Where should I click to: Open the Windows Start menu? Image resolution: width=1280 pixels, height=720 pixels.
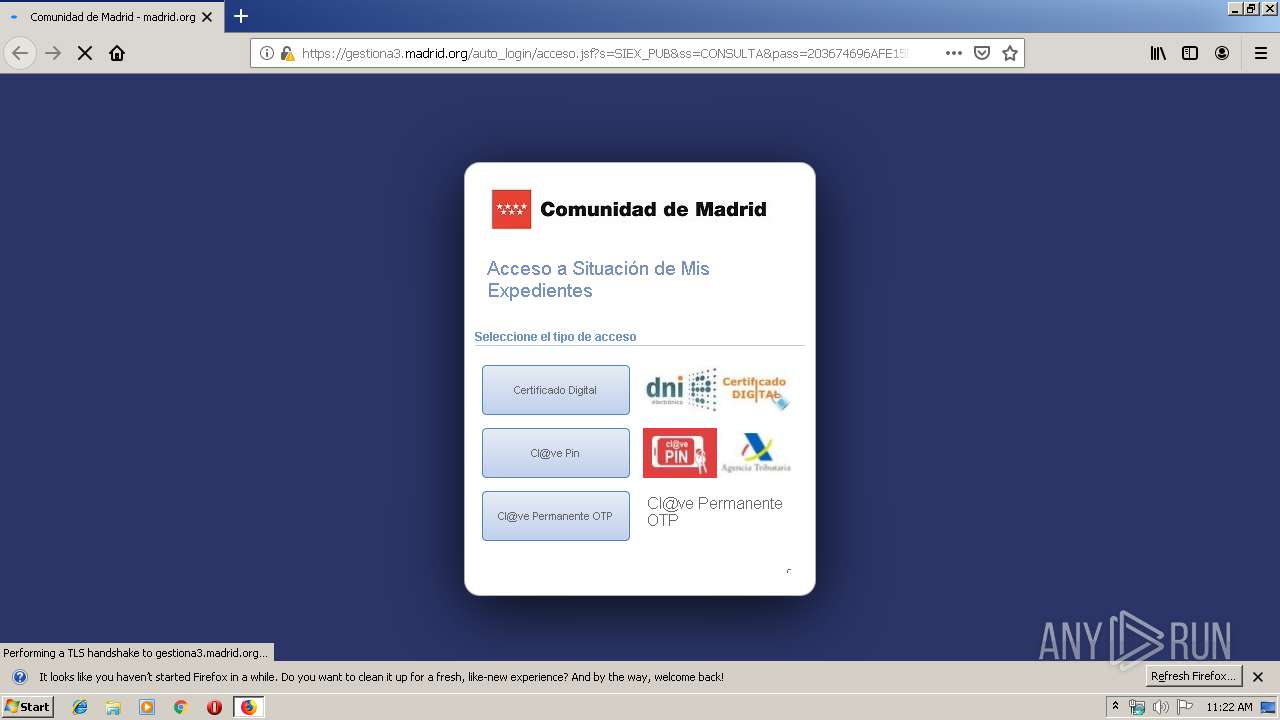pos(28,707)
